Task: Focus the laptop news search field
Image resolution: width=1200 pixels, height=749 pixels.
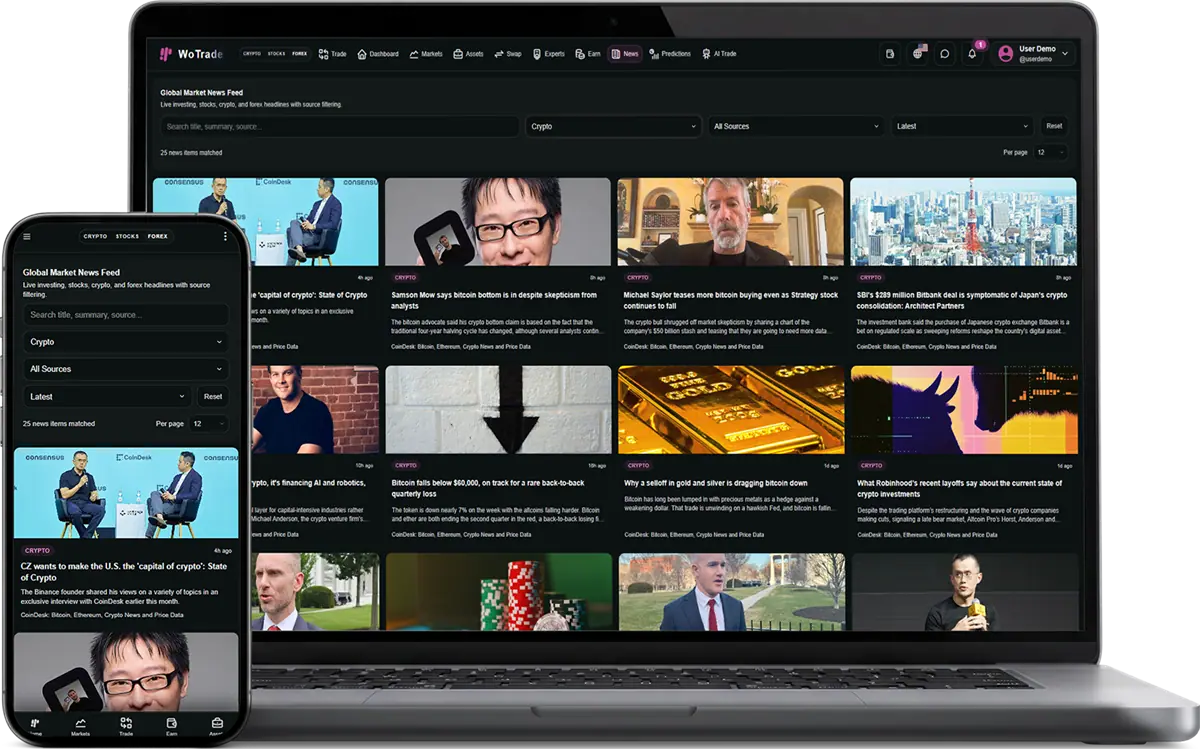Action: (x=339, y=126)
